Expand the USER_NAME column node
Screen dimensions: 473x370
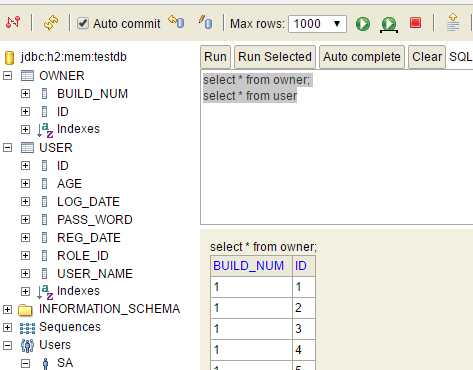click(25, 274)
